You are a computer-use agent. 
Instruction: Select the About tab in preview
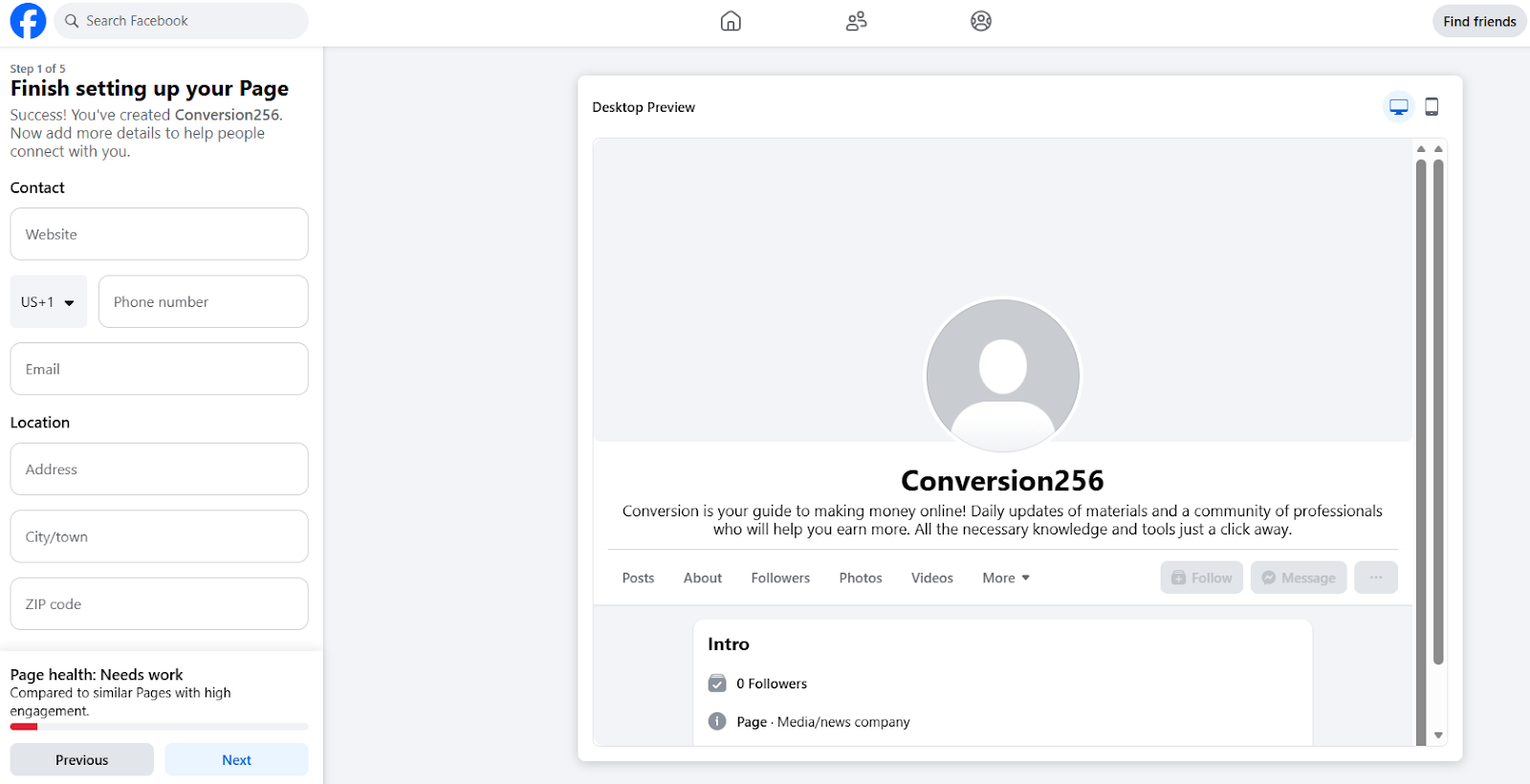(702, 578)
